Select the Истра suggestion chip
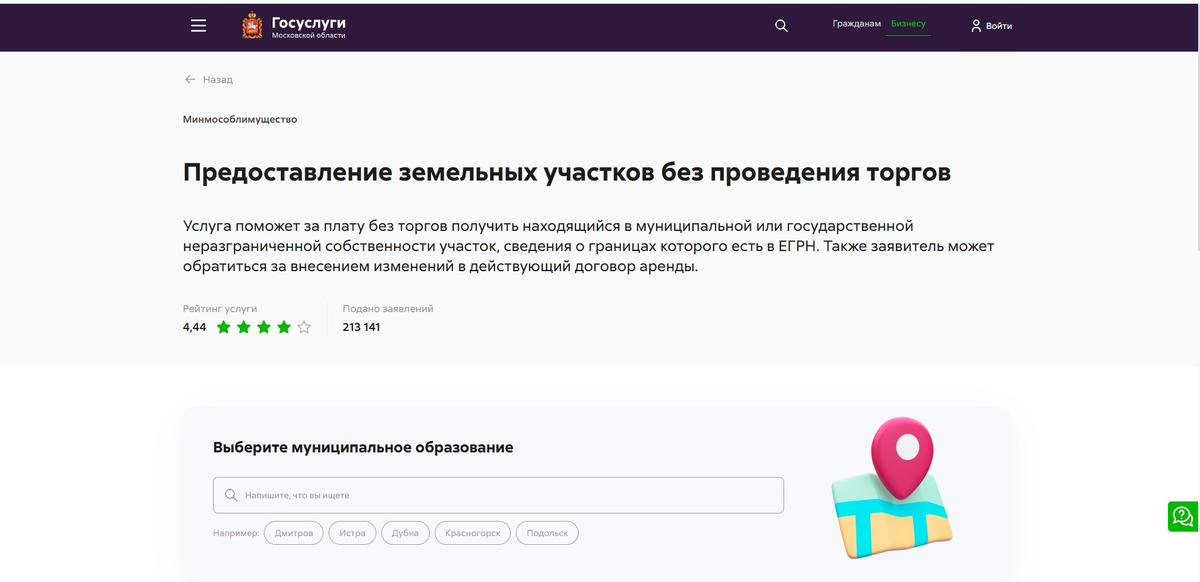This screenshot has width=1200, height=582. (x=352, y=533)
